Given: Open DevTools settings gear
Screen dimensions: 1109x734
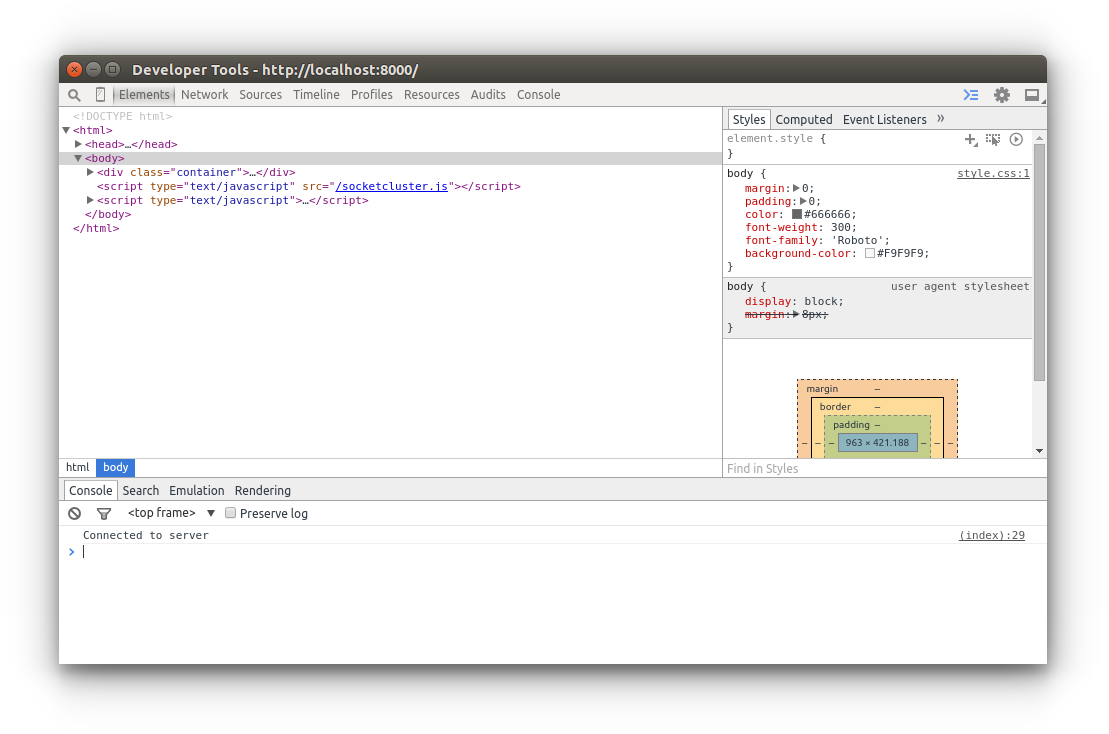Looking at the screenshot, I should click(x=1001, y=95).
